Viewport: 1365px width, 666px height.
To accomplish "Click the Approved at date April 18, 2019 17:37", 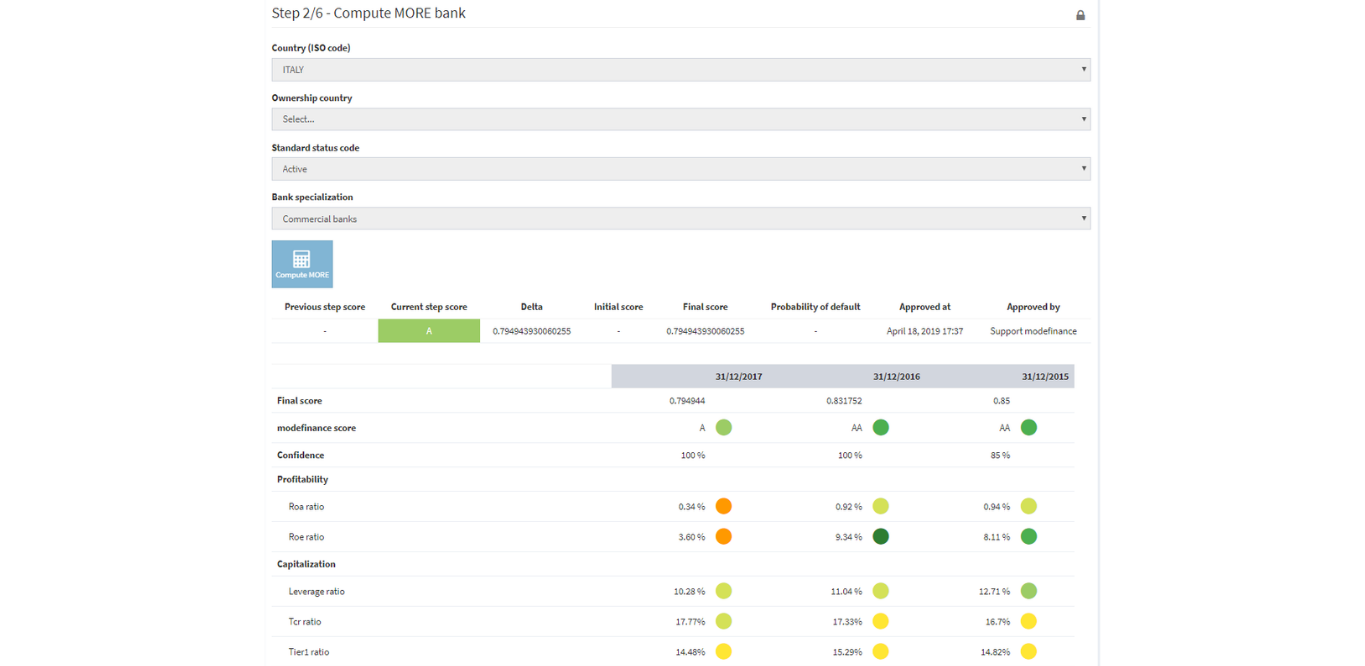I will [925, 331].
